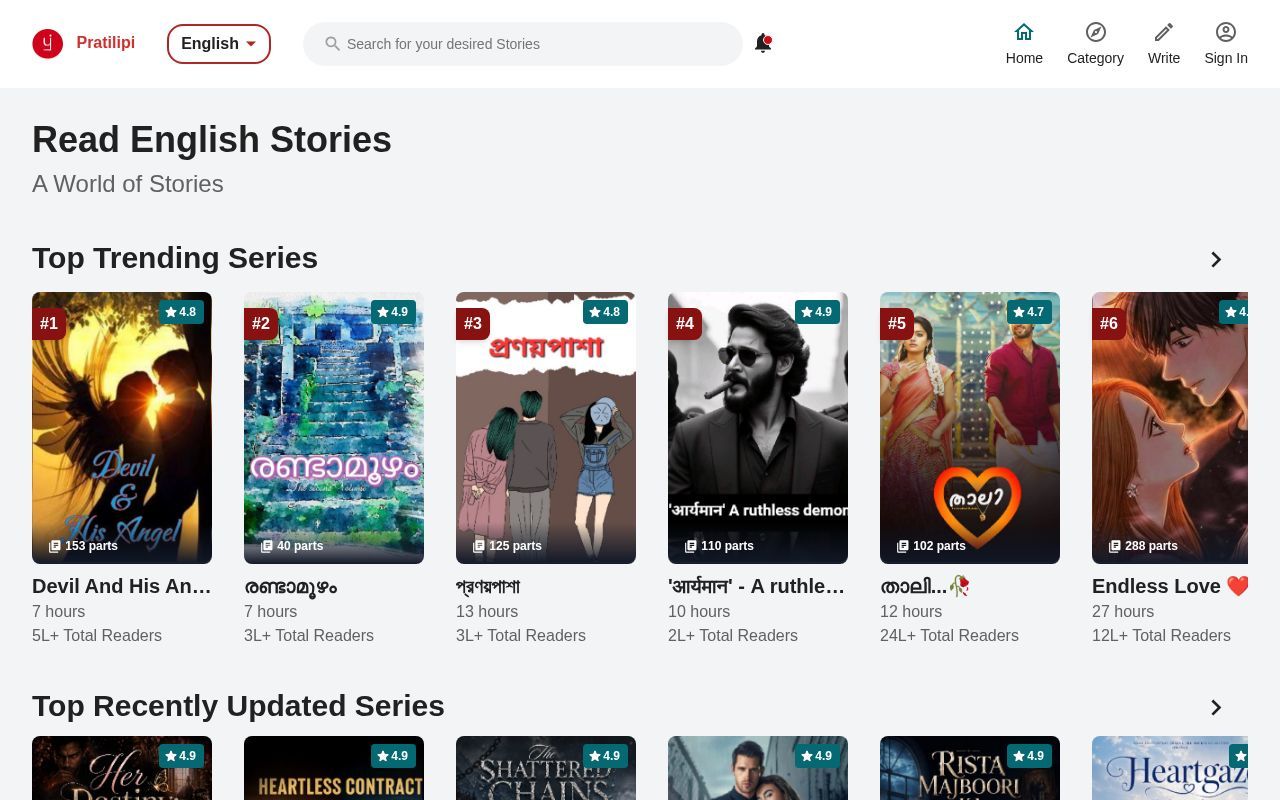
Task: Open the Endless Love #6 cover
Action: (1170, 428)
